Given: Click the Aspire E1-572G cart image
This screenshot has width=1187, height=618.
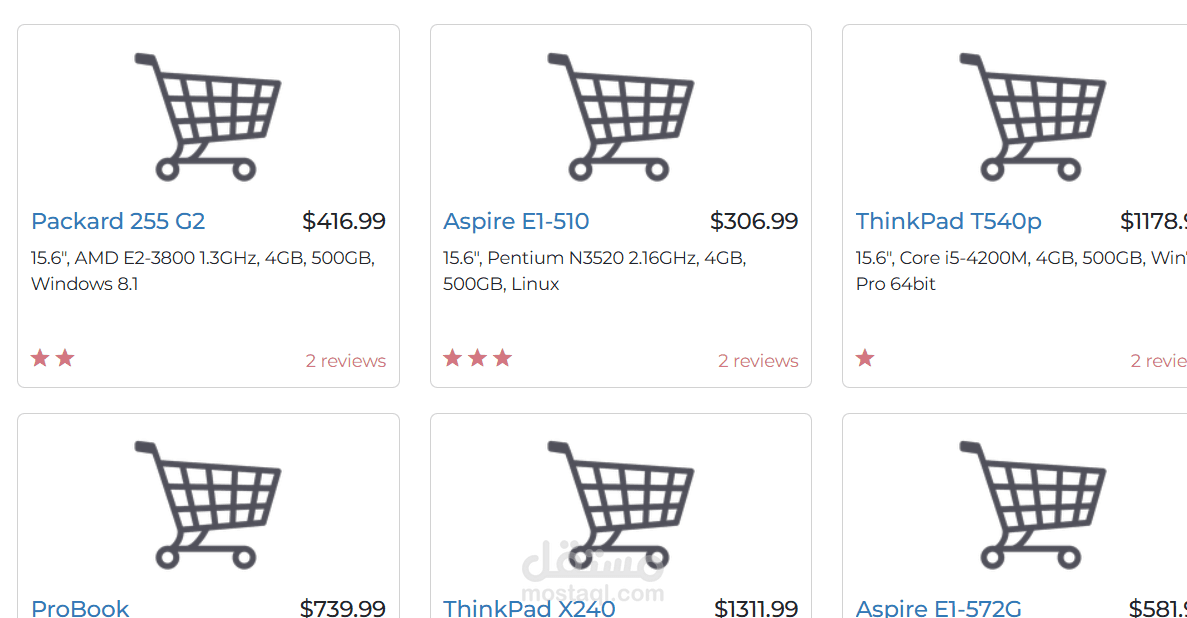Looking at the screenshot, I should click(x=1033, y=505).
